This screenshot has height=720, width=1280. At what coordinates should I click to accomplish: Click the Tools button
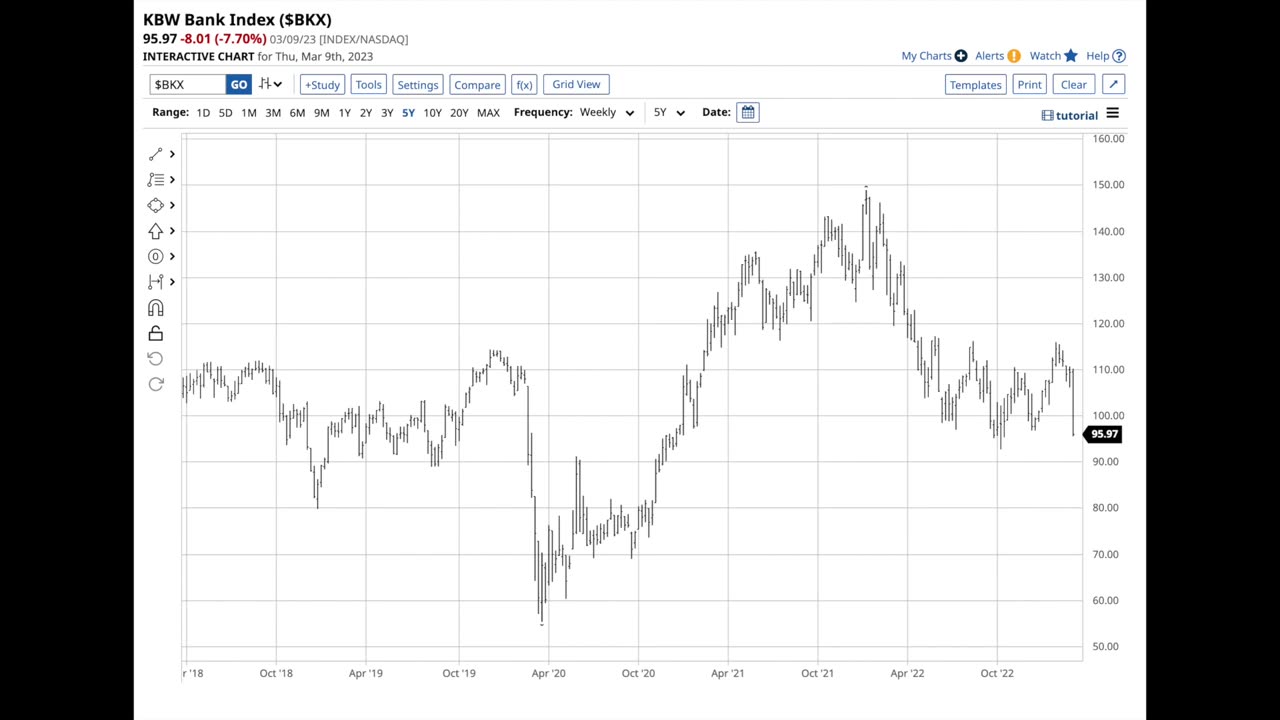(x=368, y=85)
